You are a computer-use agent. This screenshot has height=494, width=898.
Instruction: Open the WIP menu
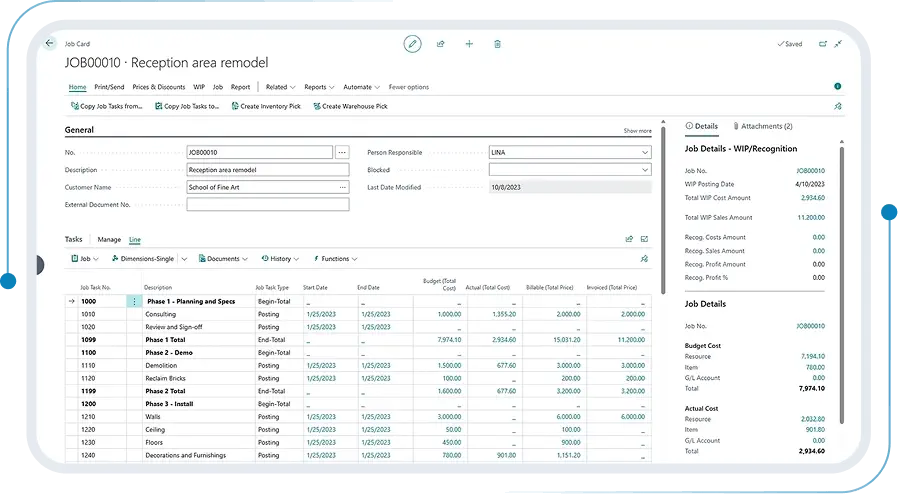click(x=199, y=87)
